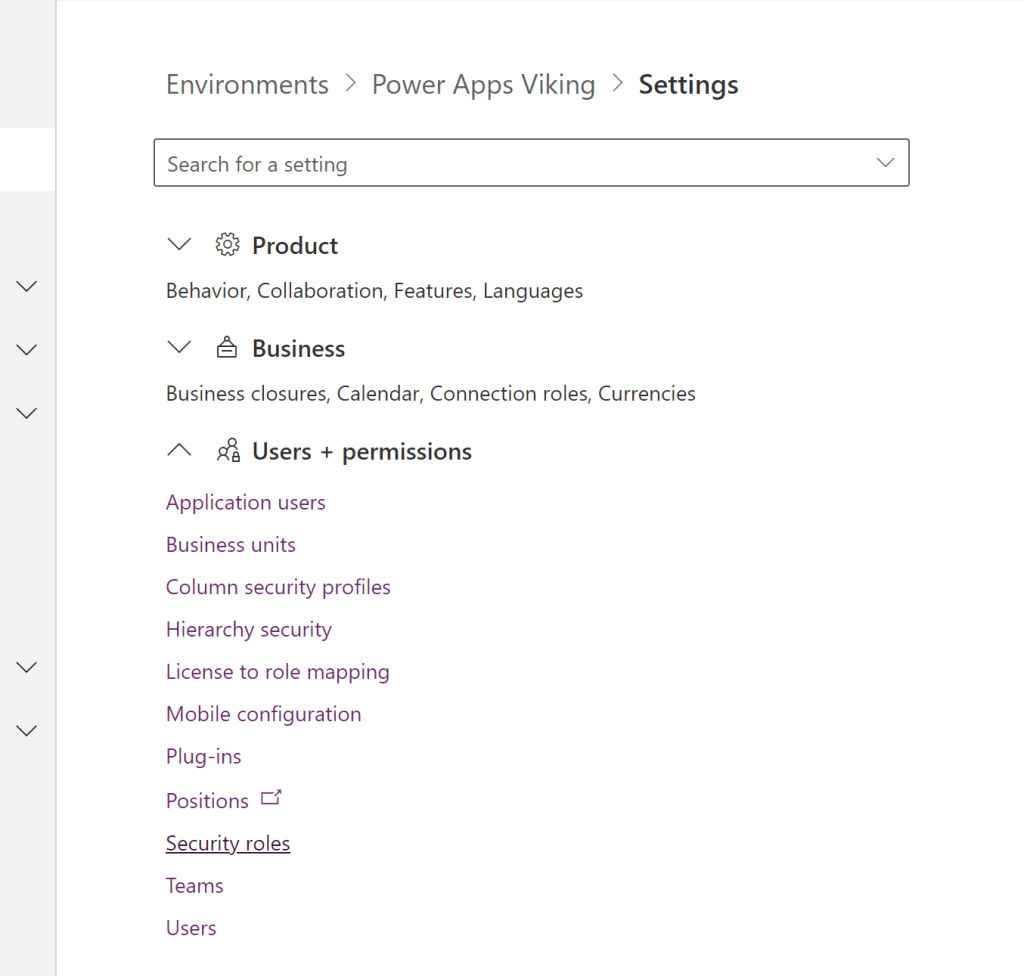Screen dimensions: 1024x976
Task: Go back to Environments in breadcrumb
Action: tap(247, 85)
